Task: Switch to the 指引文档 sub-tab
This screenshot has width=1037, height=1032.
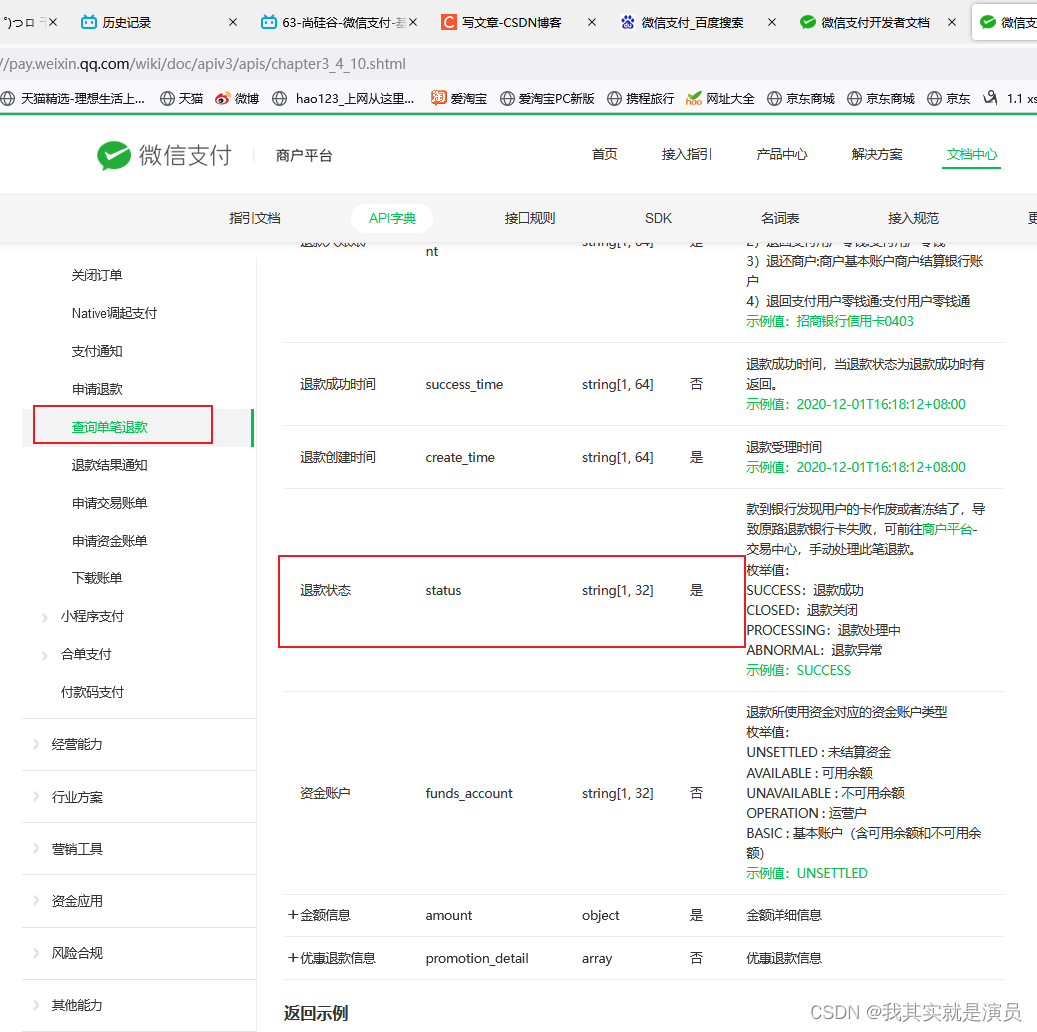Action: point(255,218)
